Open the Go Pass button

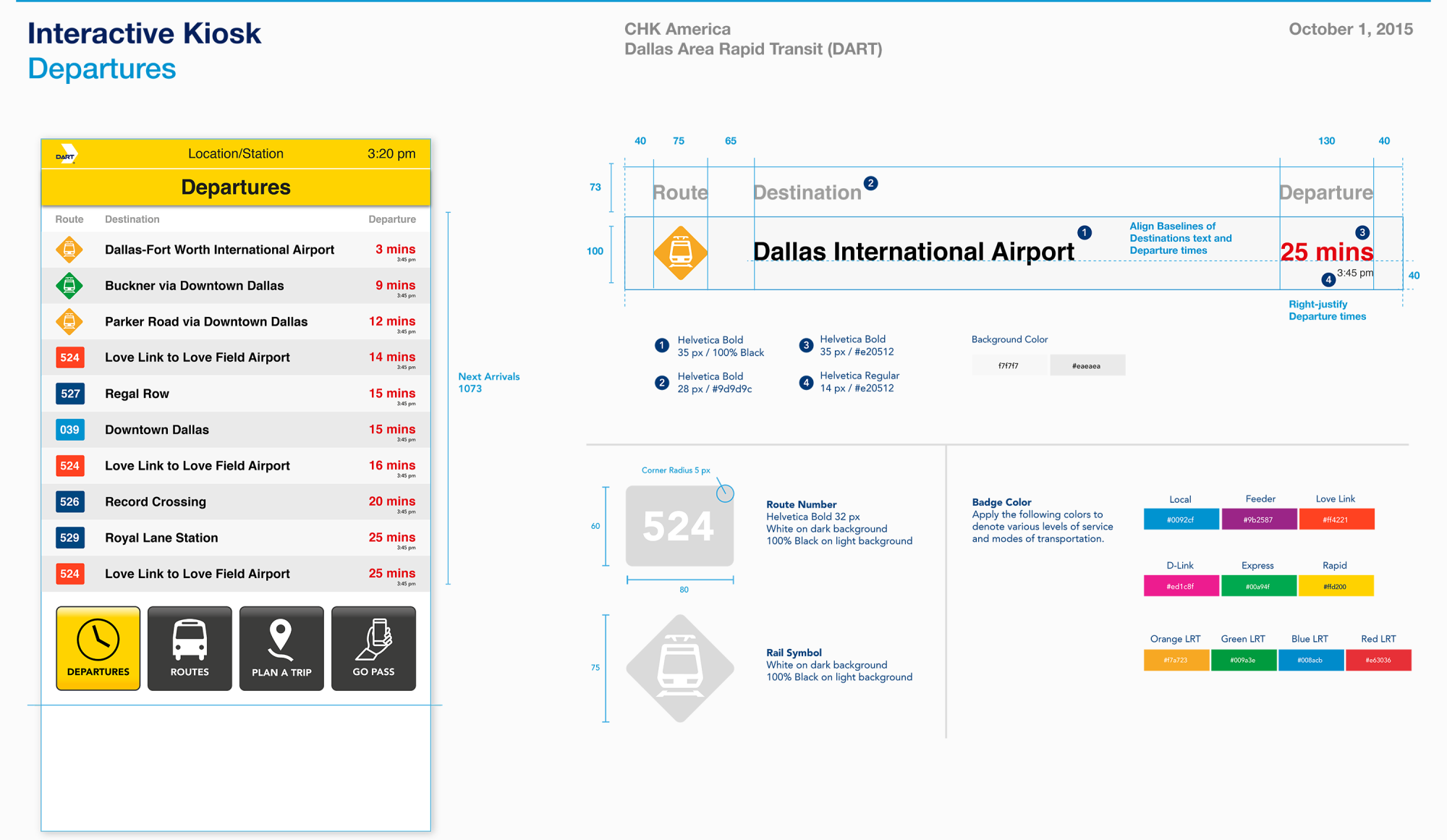click(373, 648)
